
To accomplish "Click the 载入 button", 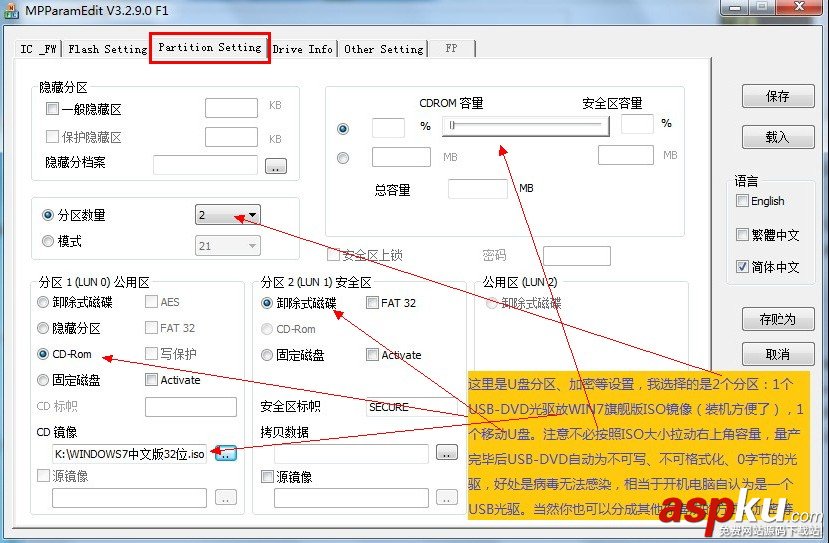I will (778, 137).
